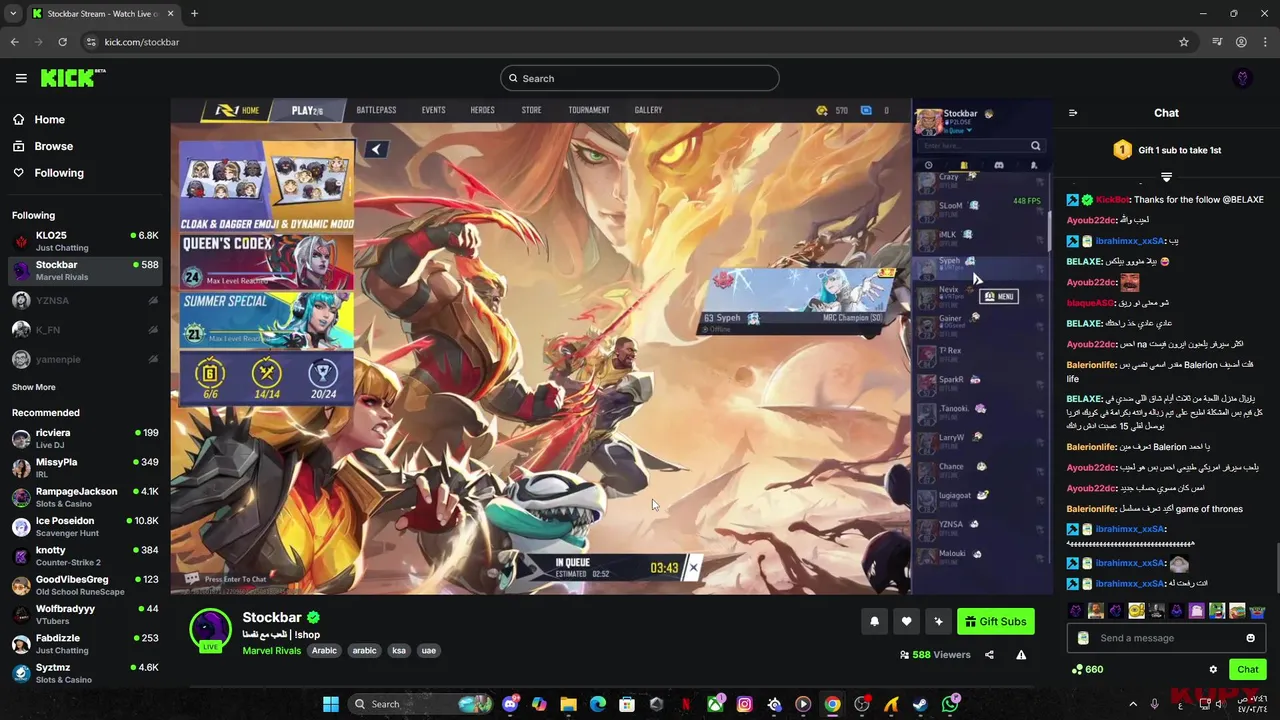The image size is (1280, 720).
Task: Open a new browser tab
Action: [x=194, y=13]
